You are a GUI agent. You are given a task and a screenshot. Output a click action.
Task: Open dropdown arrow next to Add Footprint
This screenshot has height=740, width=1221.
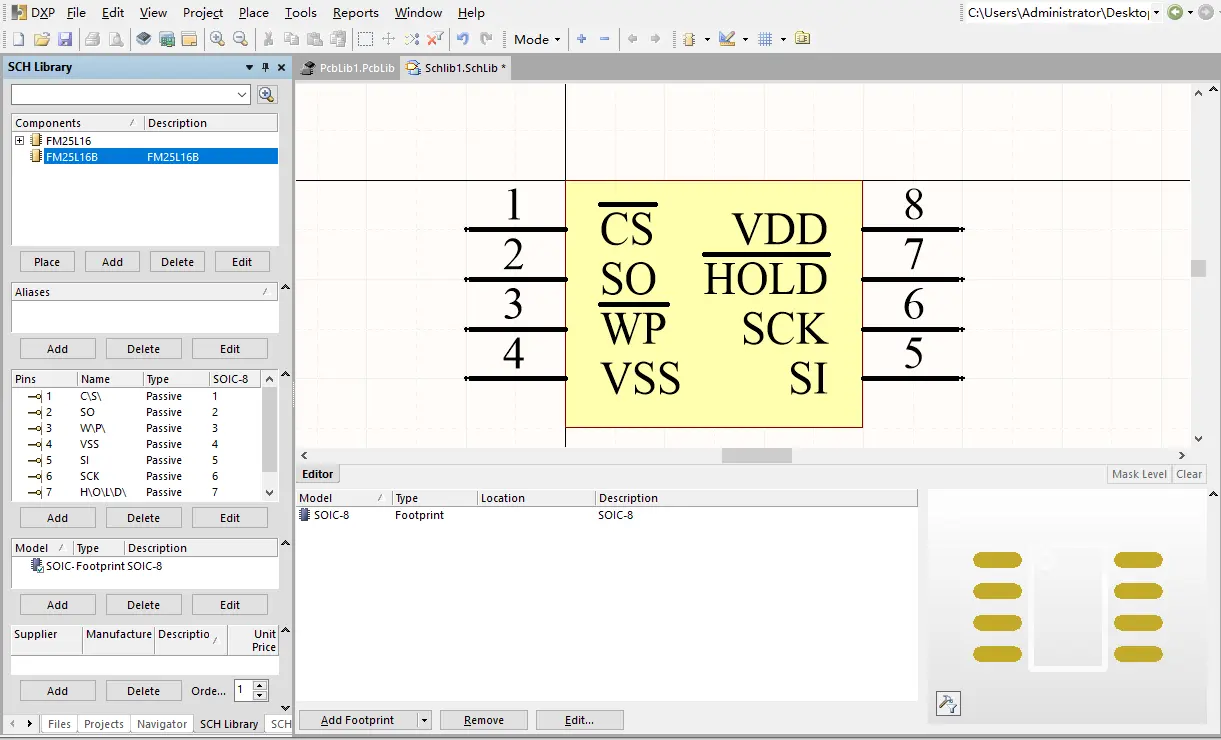[424, 720]
